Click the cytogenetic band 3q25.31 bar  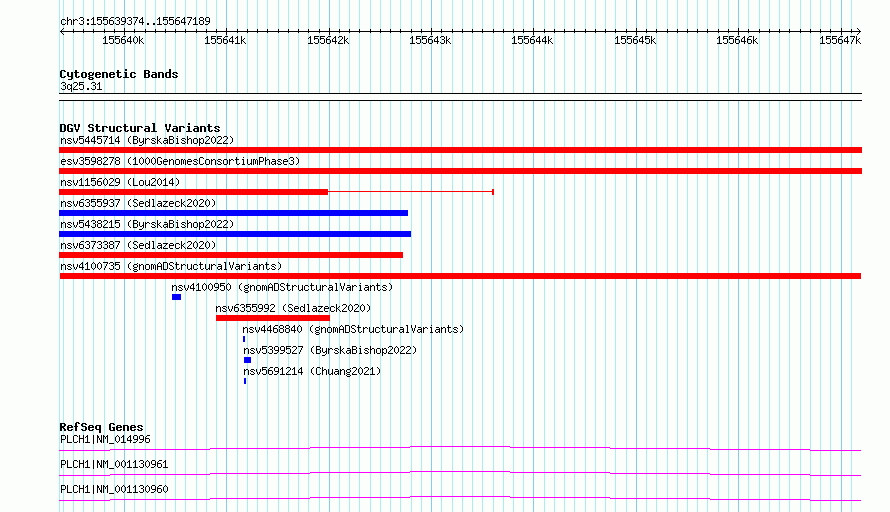[460, 97]
